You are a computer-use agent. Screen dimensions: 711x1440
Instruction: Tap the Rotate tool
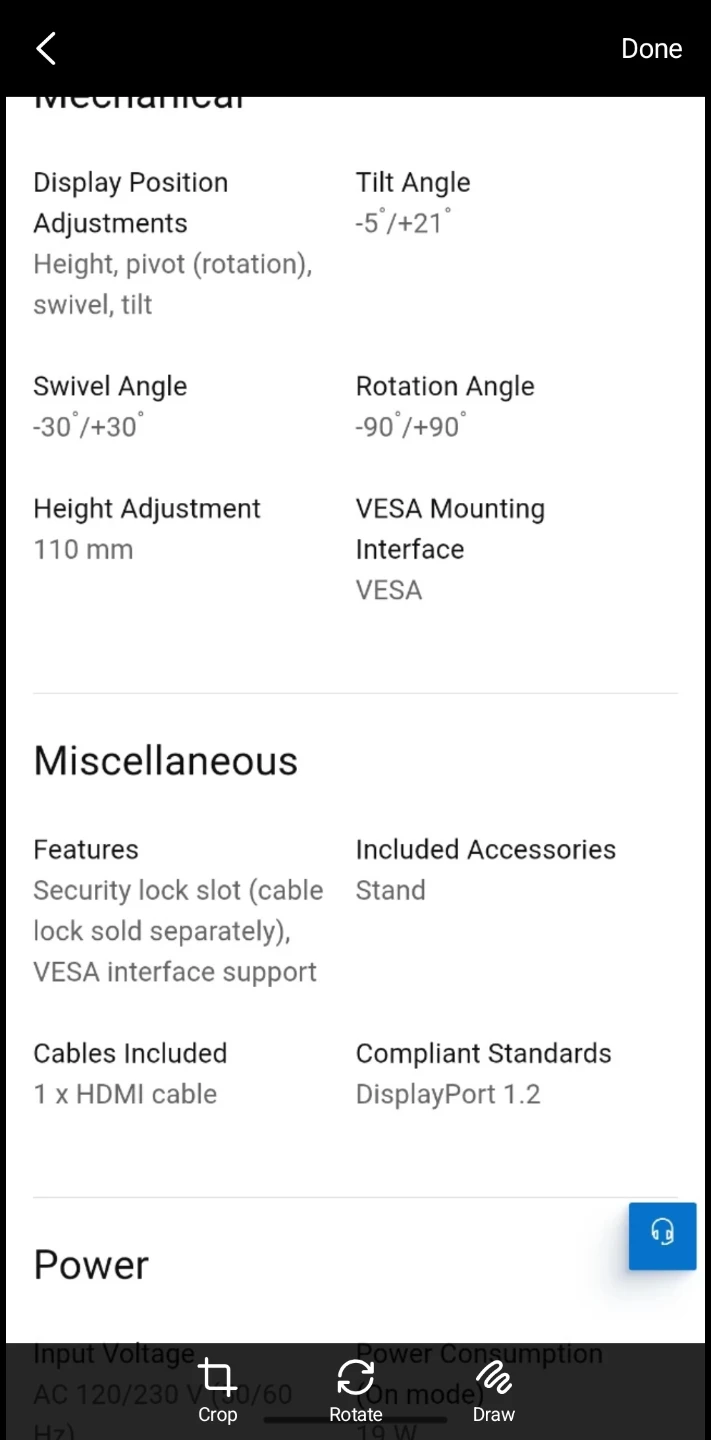click(x=356, y=1388)
